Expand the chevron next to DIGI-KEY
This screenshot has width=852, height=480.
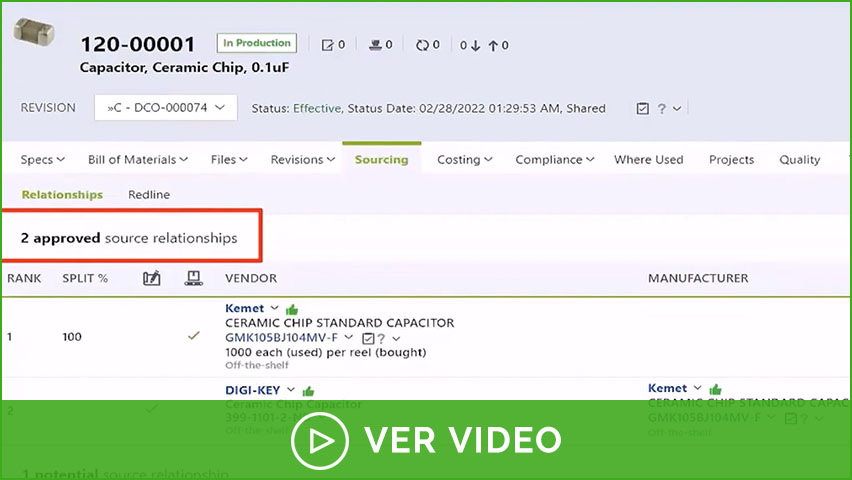(291, 390)
